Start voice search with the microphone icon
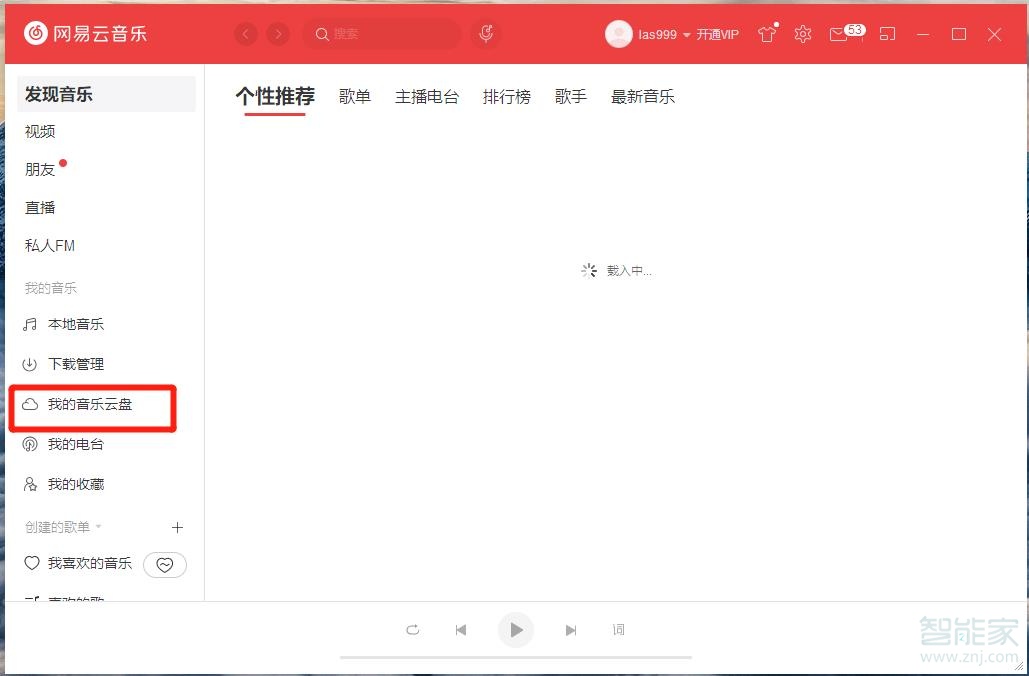This screenshot has height=676, width=1029. [486, 33]
